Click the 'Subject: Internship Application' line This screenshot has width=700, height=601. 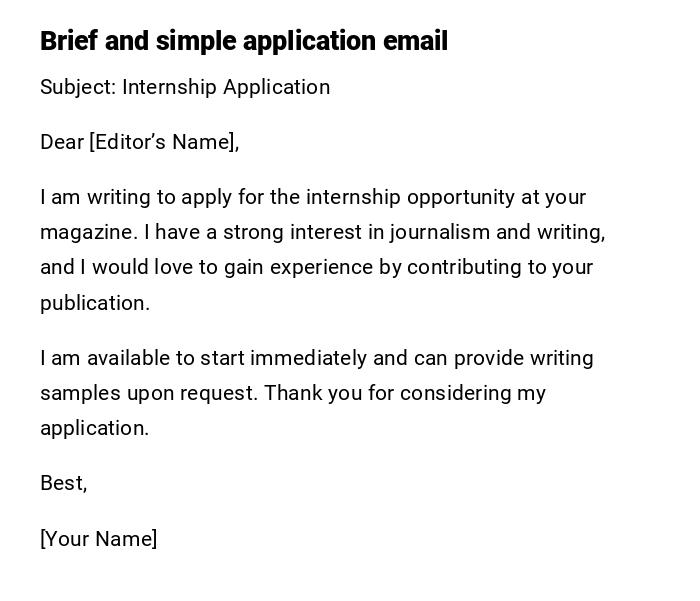tap(185, 87)
